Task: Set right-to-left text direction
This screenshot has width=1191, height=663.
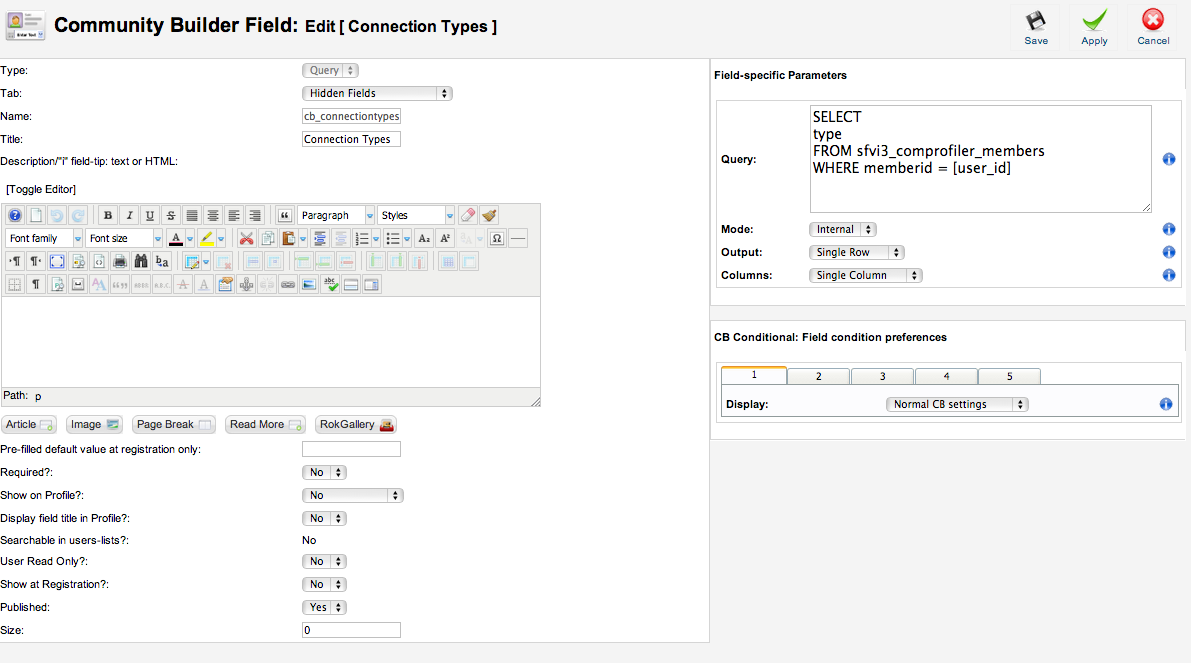Action: [36, 261]
